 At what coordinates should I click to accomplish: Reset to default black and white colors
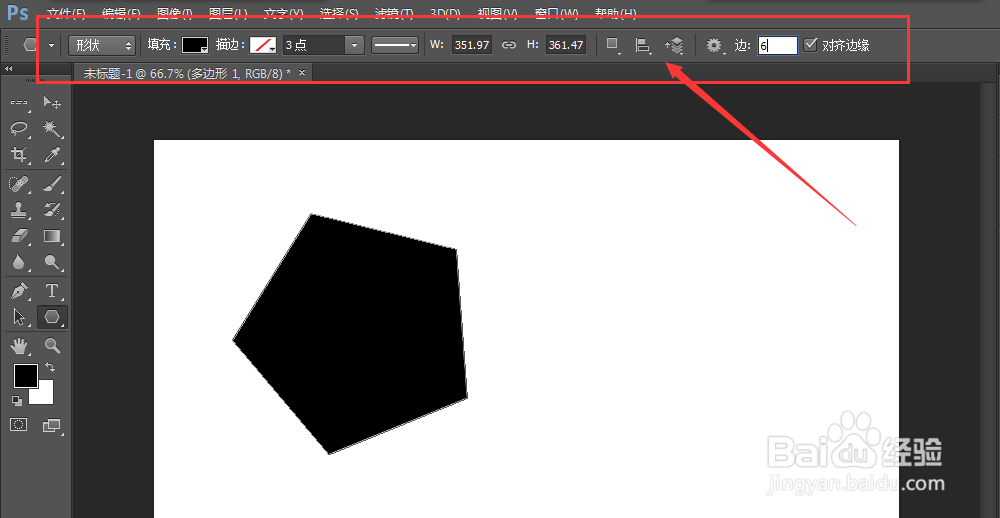click(x=17, y=401)
